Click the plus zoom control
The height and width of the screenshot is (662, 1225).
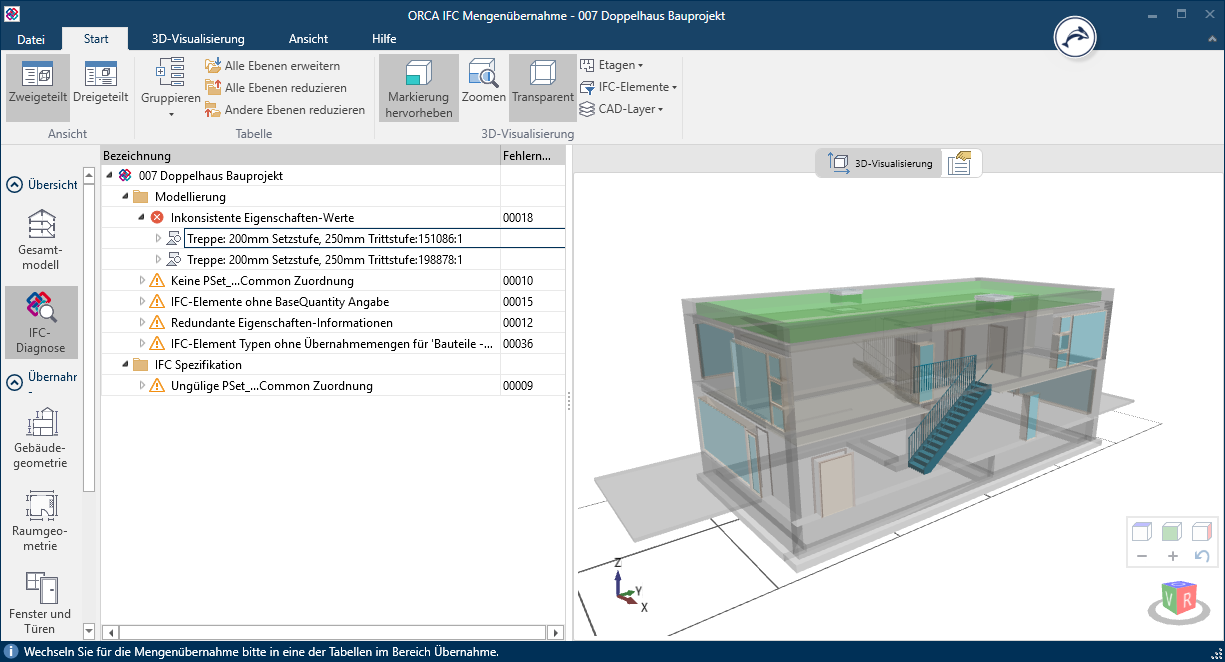[1173, 556]
